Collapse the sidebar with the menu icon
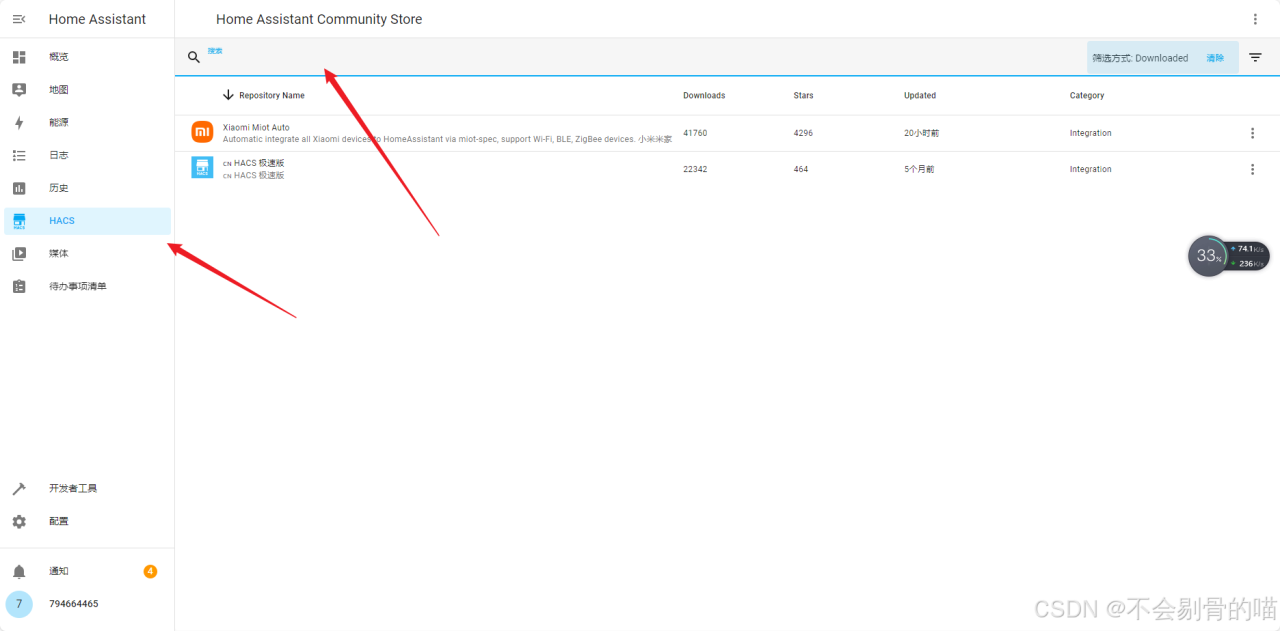The image size is (1280, 631). [19, 19]
